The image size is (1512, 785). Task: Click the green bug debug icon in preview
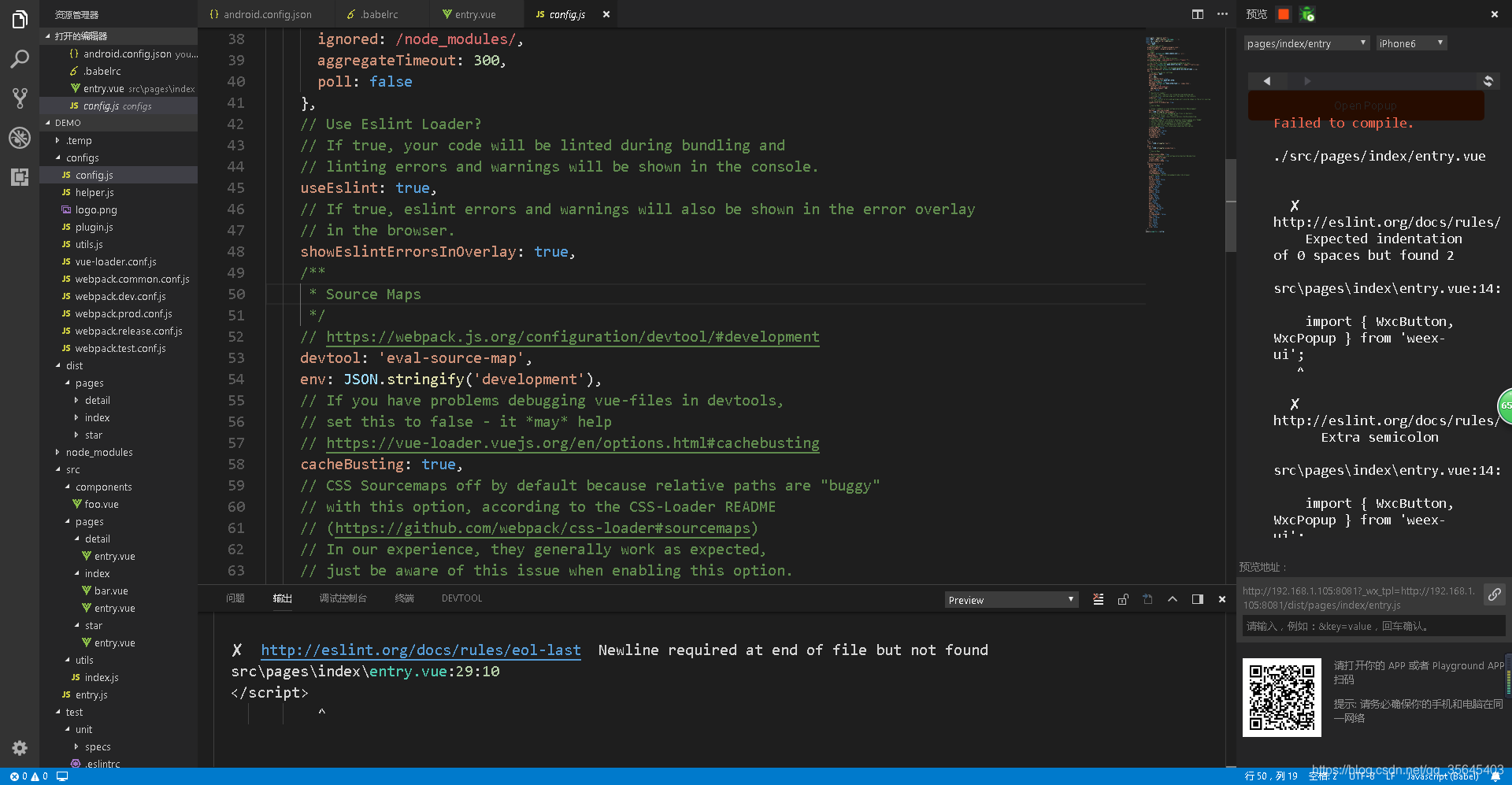click(x=1307, y=14)
